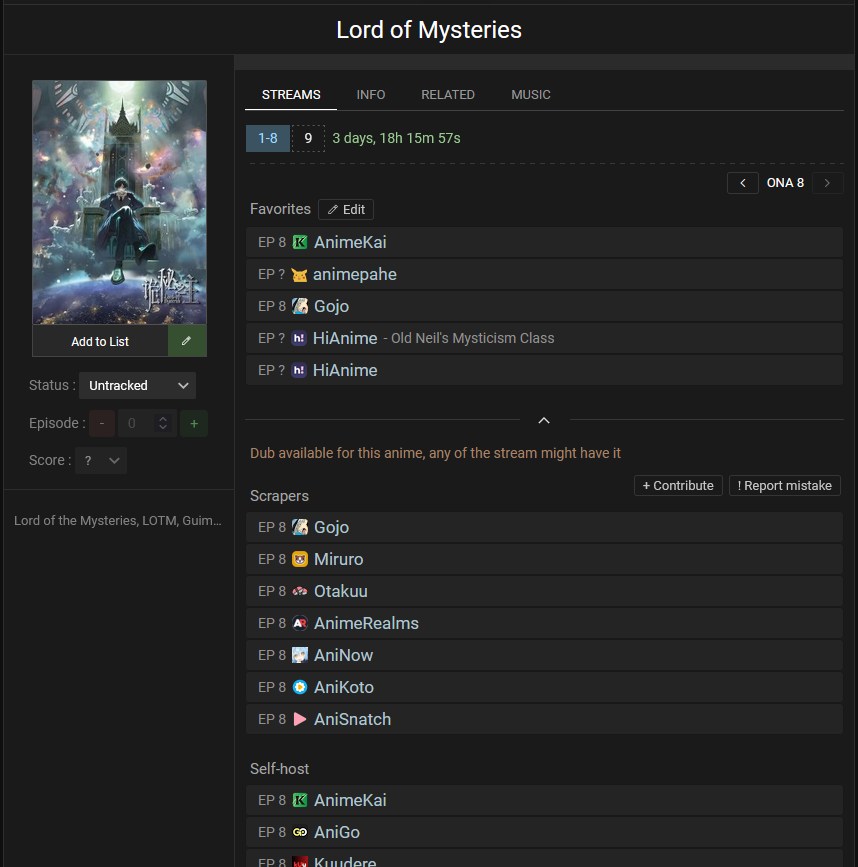Screen dimensions: 858x867
Task: Click the pink AniSnatch play icon
Action: (x=300, y=720)
